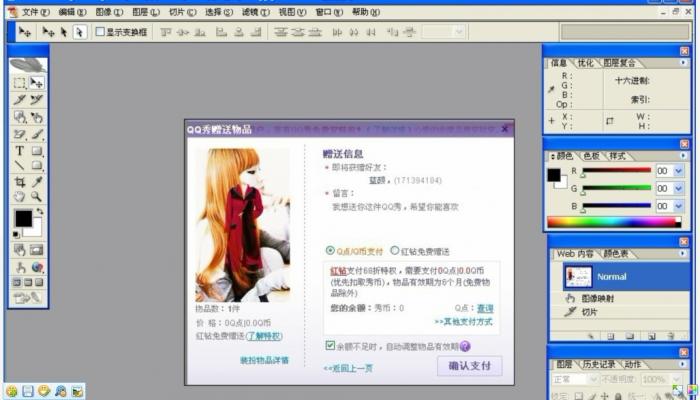Switch to the 优化 tab
The height and width of the screenshot is (400, 700).
pos(585,63)
